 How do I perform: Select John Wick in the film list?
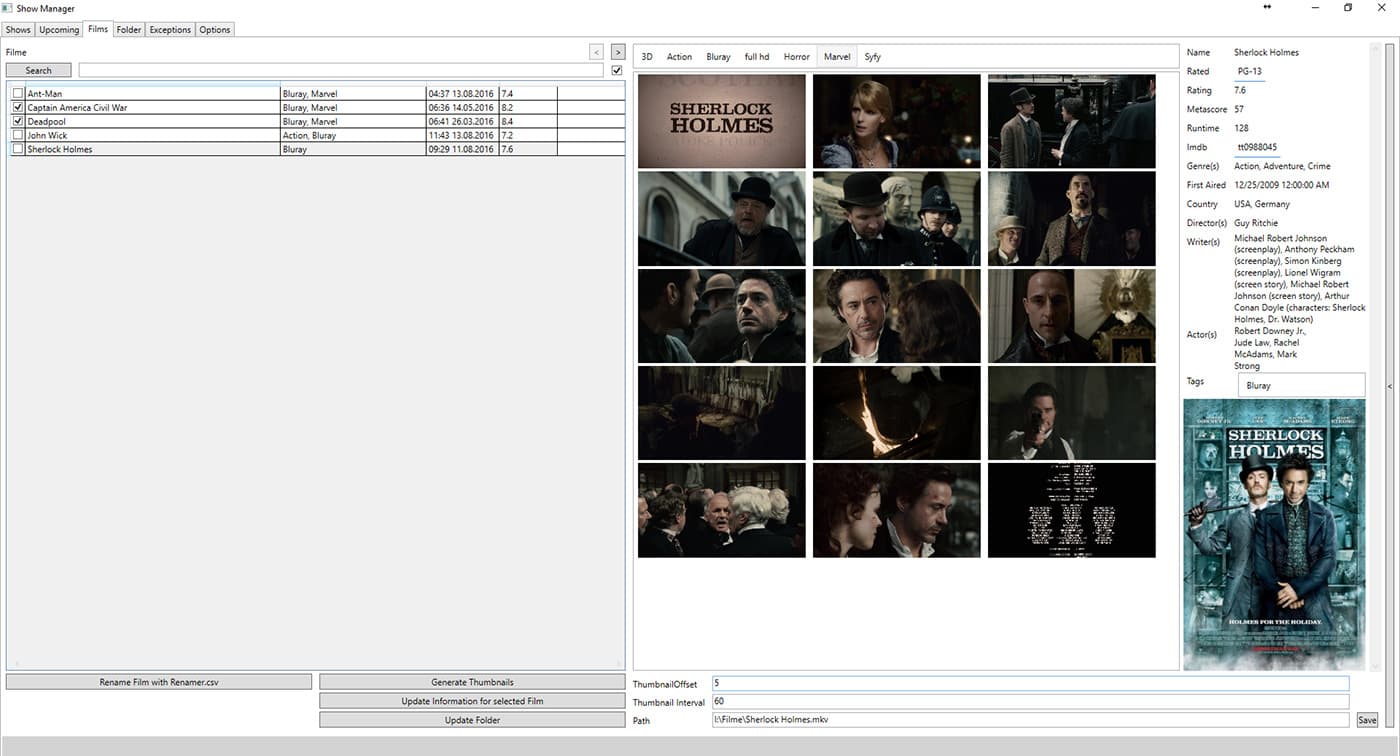point(48,135)
